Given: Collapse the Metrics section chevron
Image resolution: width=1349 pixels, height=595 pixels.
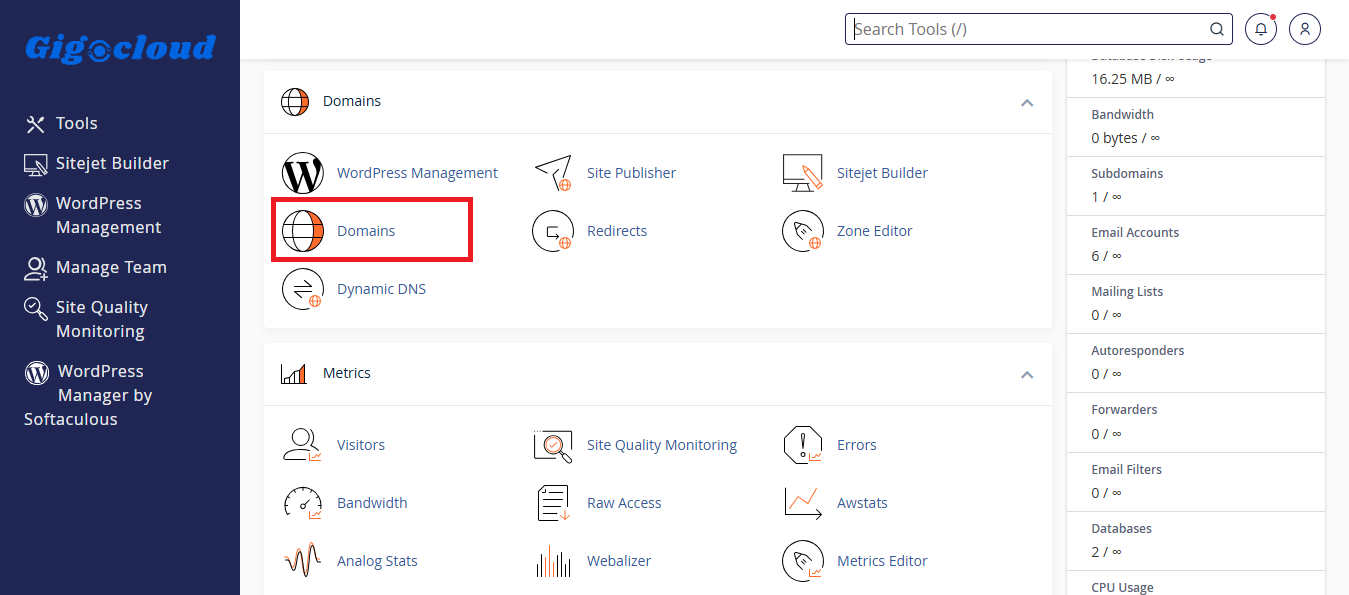Looking at the screenshot, I should coord(1026,375).
